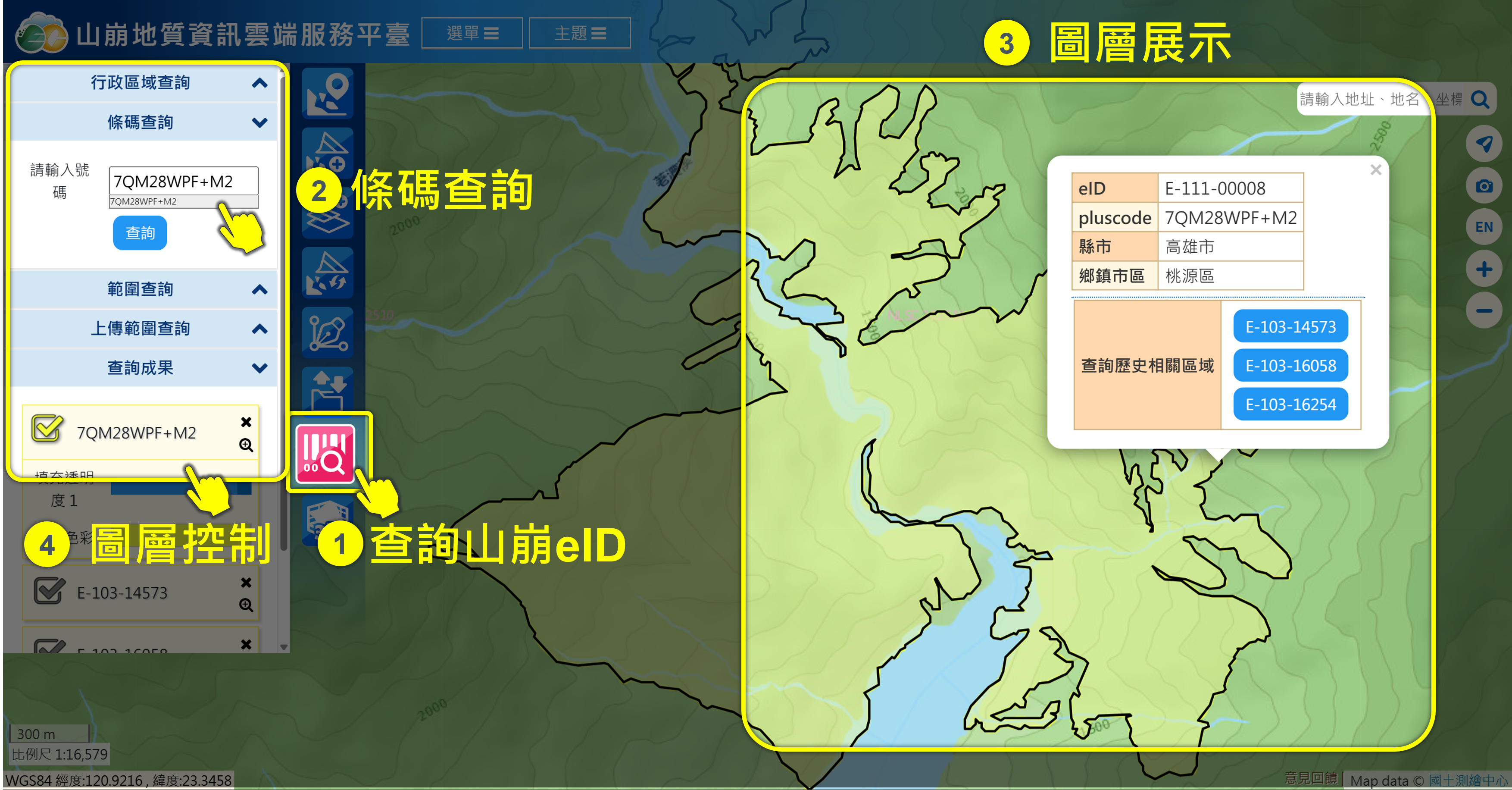Open the 選單 menu
1512x790 pixels.
(472, 34)
